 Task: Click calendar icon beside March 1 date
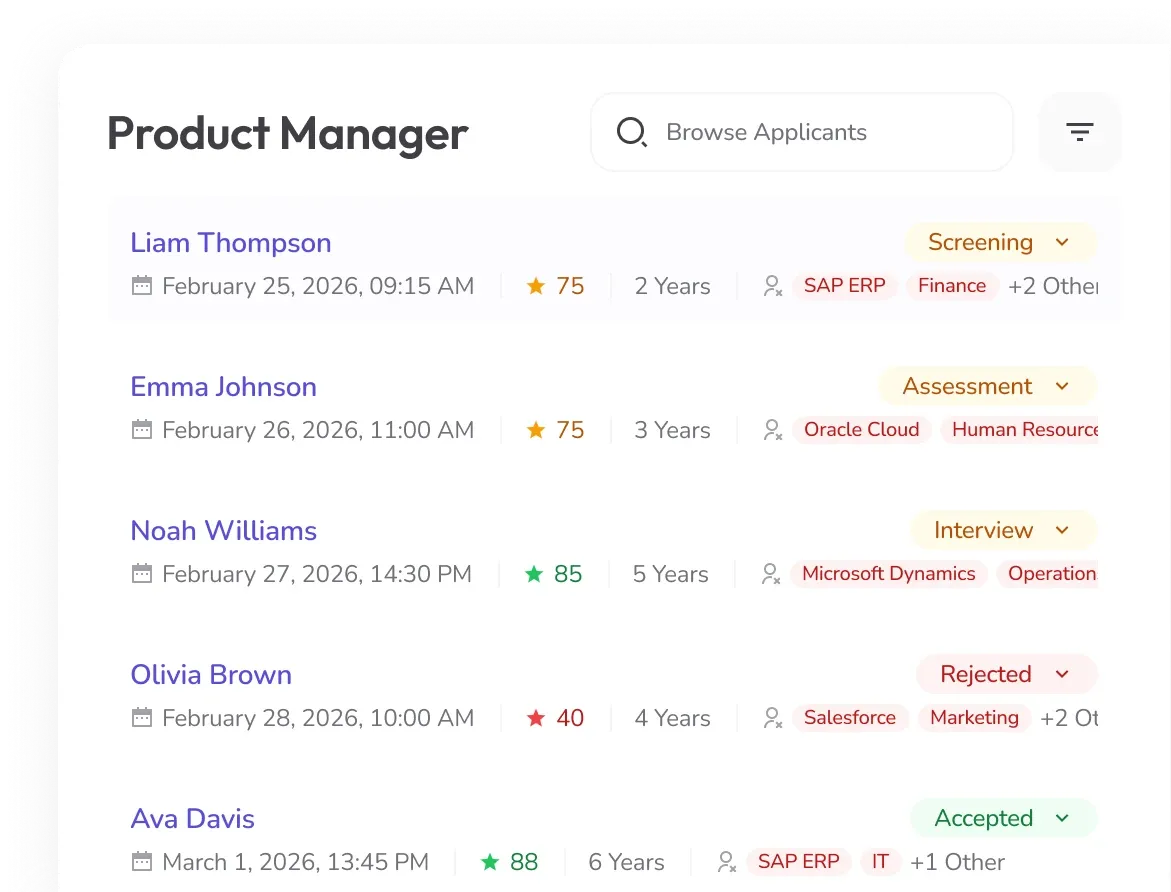pyautogui.click(x=142, y=861)
